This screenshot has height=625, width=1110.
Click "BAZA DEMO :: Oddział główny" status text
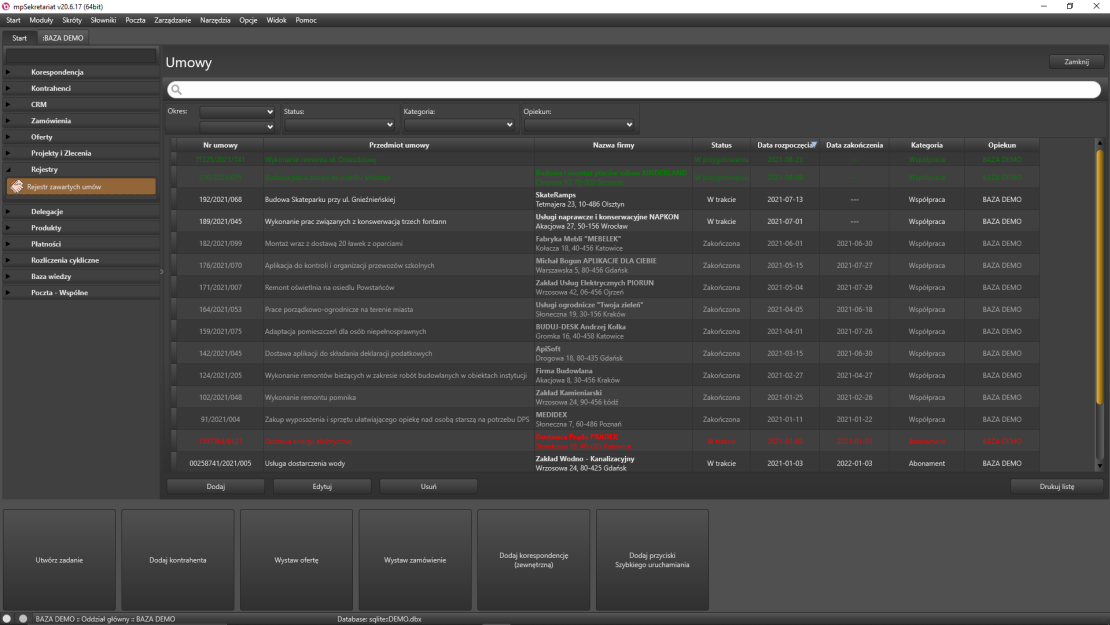tap(83, 619)
